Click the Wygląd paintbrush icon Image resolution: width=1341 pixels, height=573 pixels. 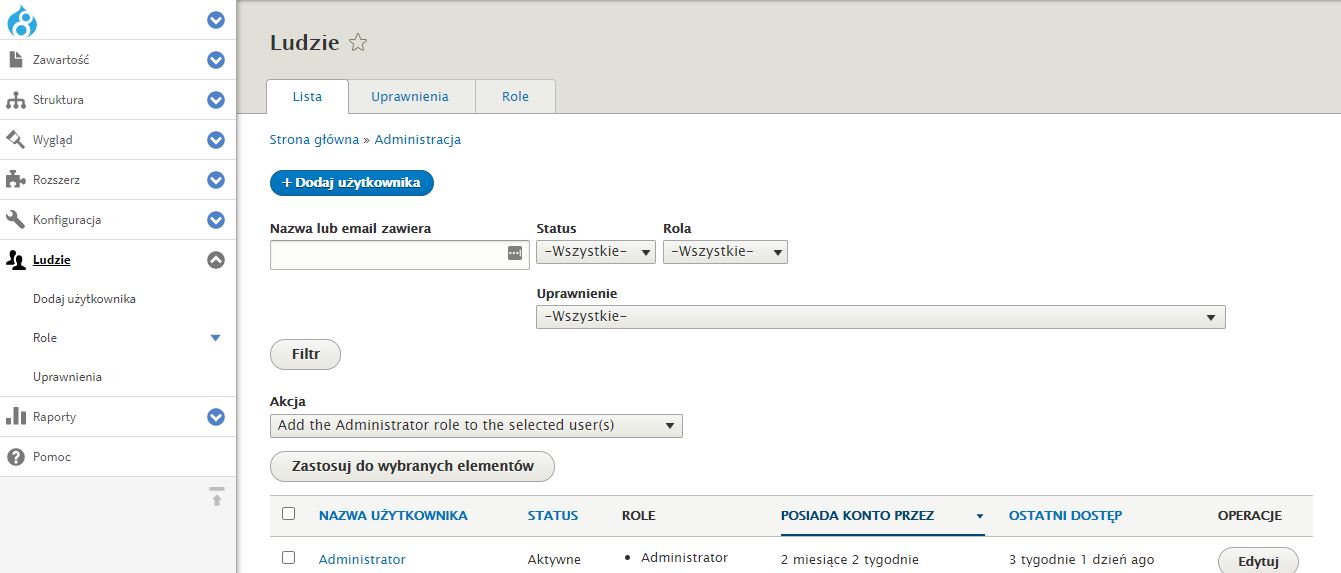[15, 140]
